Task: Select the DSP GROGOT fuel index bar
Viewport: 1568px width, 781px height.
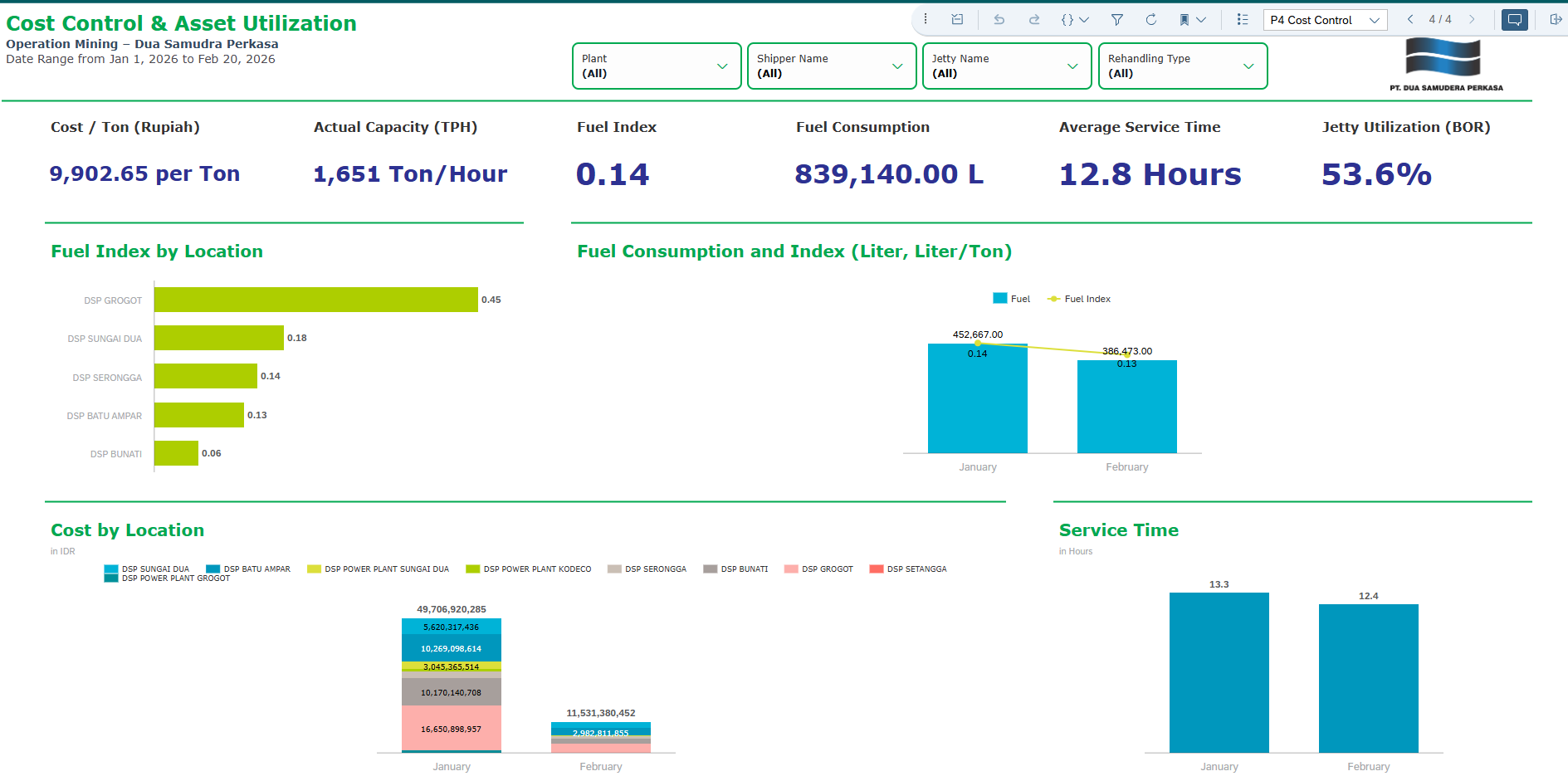Action: (316, 300)
